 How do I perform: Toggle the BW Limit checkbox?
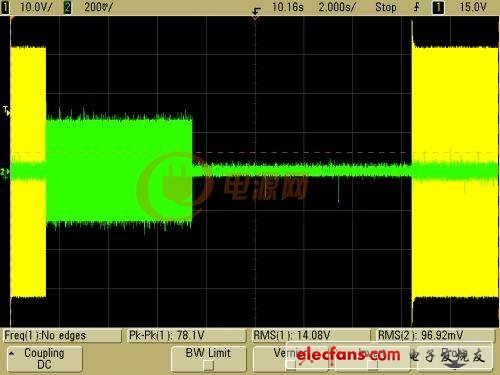coord(209,366)
